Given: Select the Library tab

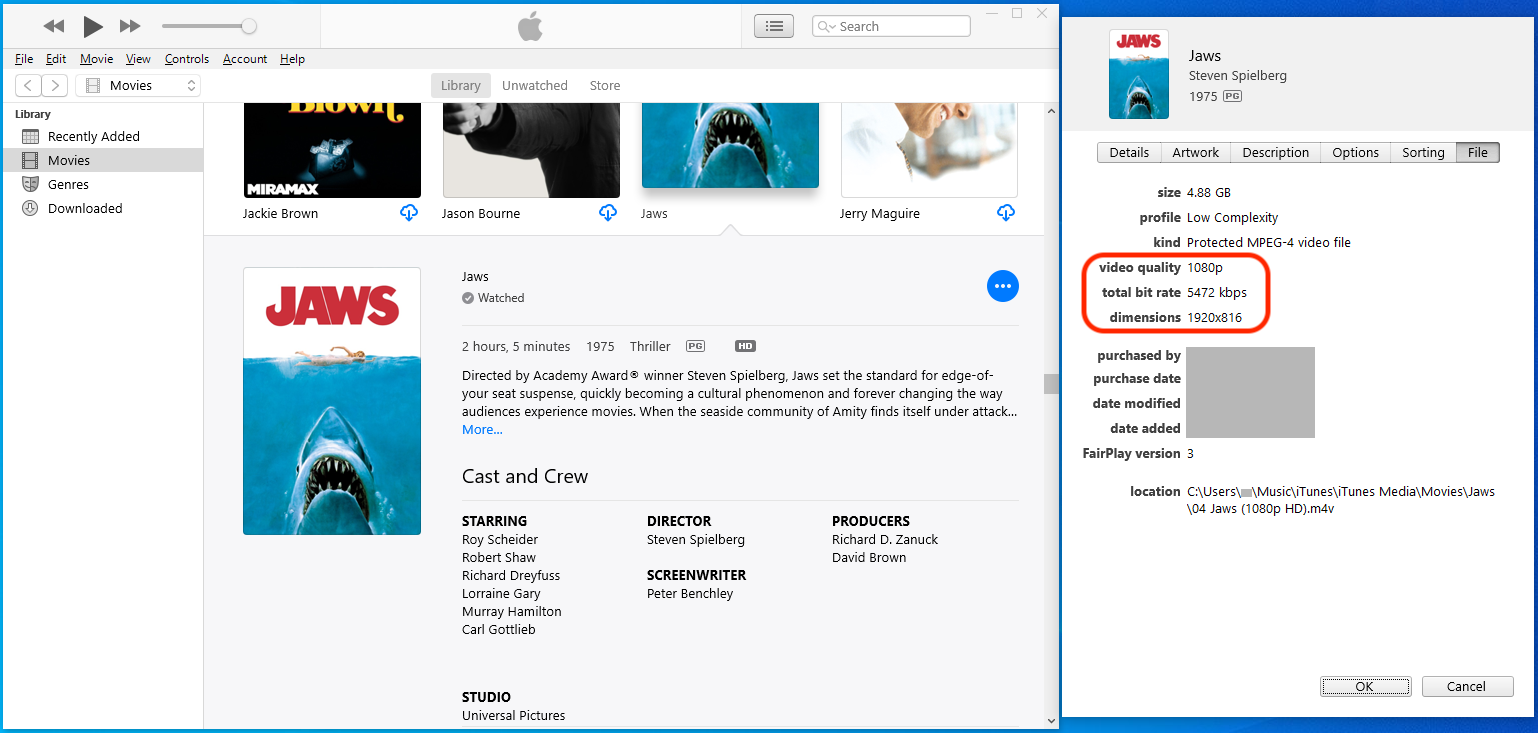Looking at the screenshot, I should pyautogui.click(x=461, y=86).
